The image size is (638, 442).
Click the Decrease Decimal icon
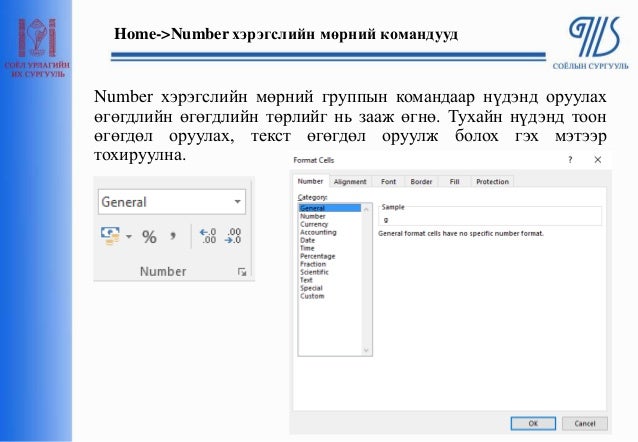click(232, 237)
